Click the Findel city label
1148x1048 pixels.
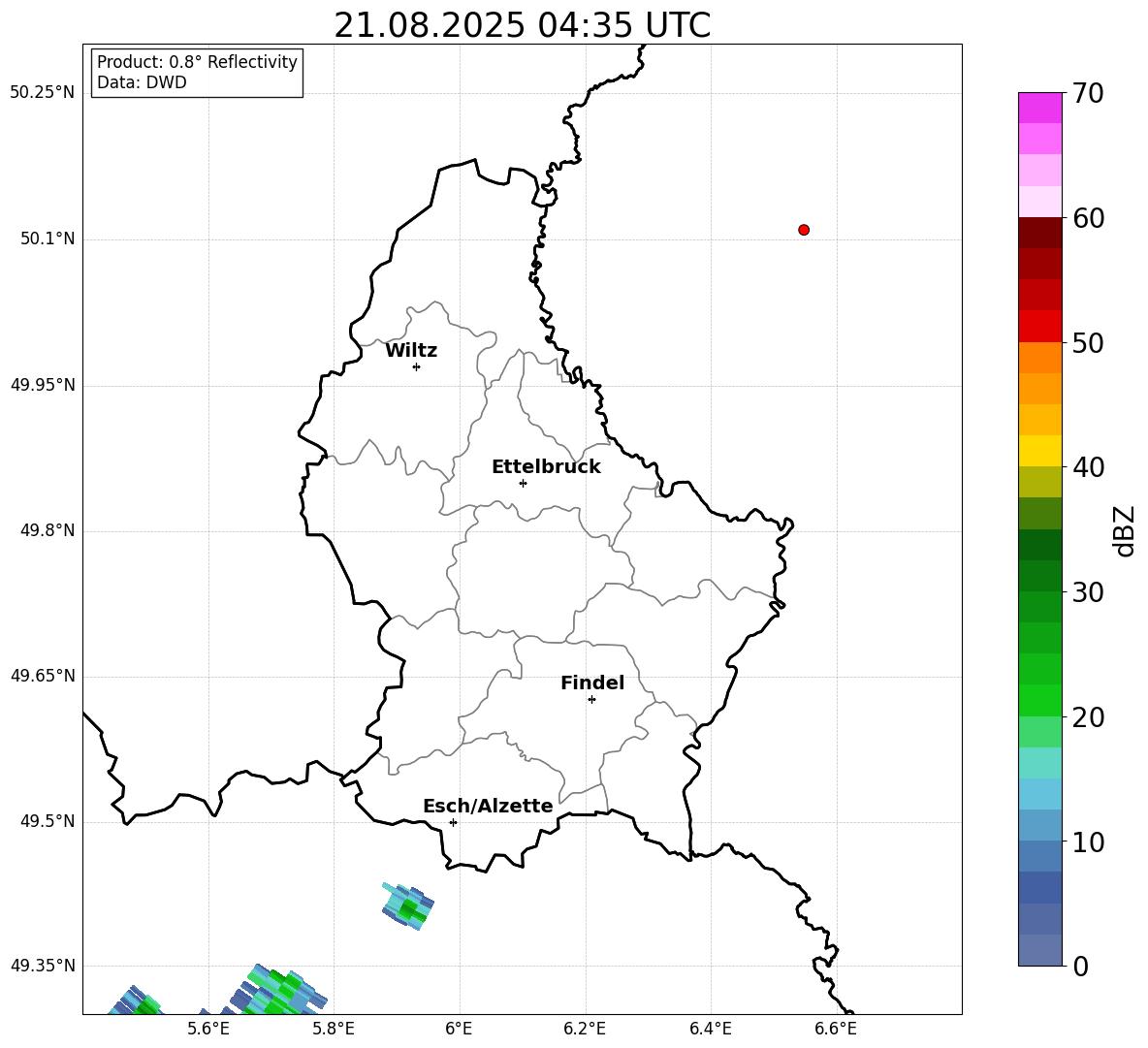pos(592,683)
